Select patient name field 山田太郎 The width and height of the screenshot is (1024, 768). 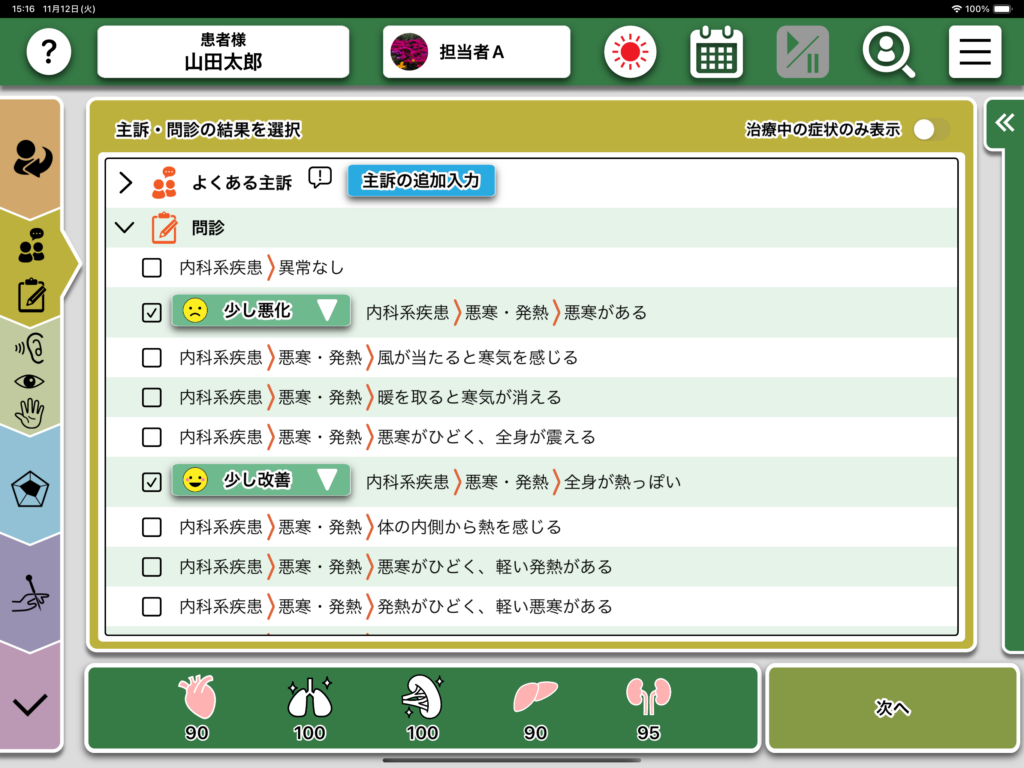tap(223, 52)
